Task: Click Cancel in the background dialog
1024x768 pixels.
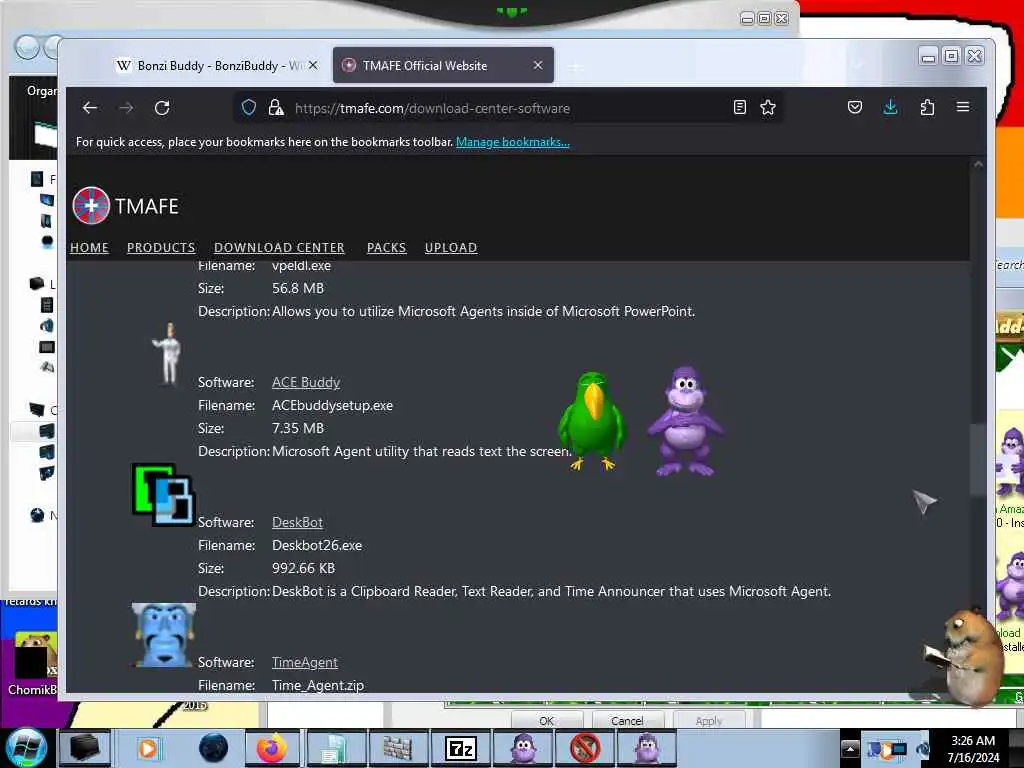Action: click(x=628, y=720)
